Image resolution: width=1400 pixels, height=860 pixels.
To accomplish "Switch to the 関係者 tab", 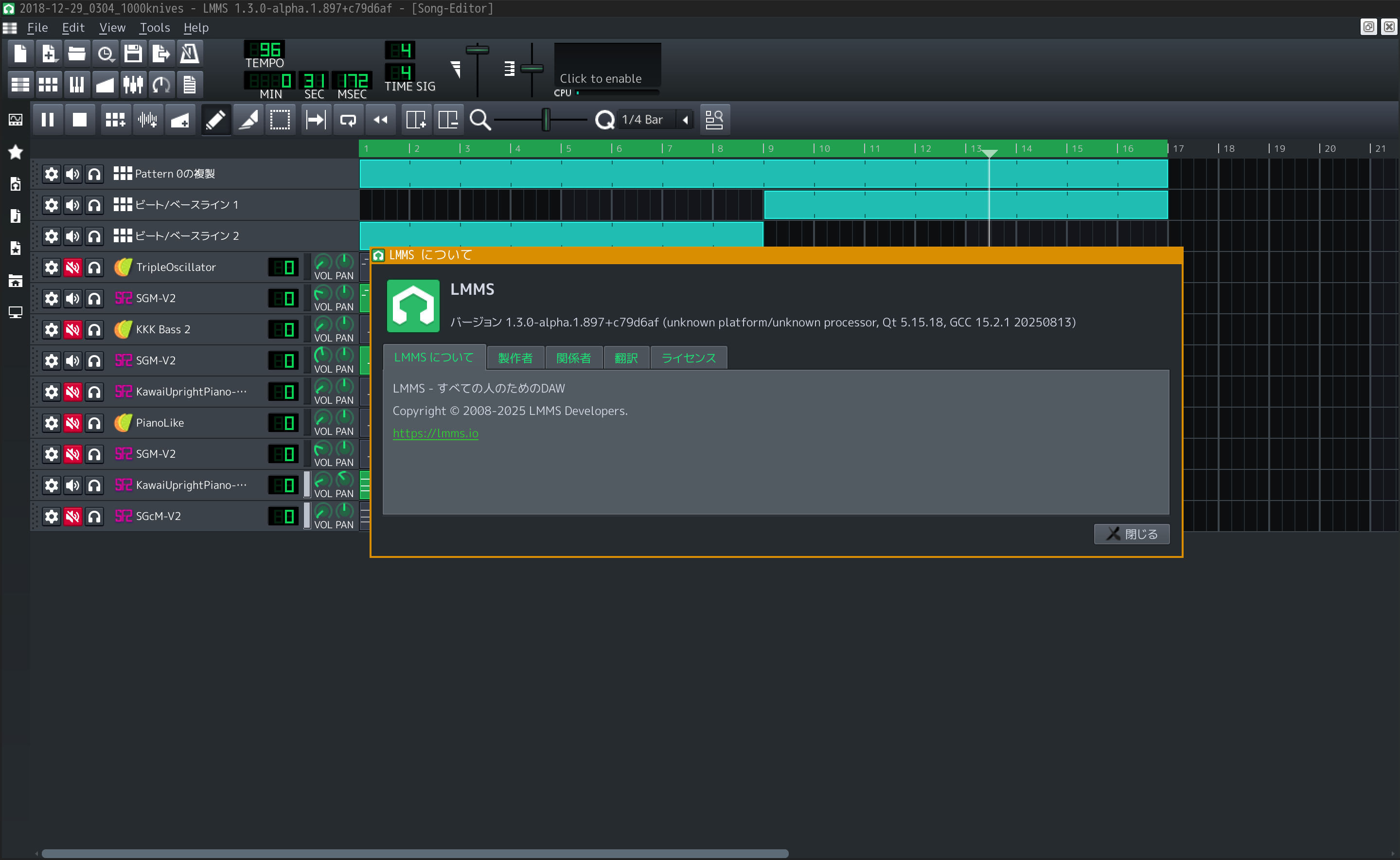I will [x=573, y=358].
